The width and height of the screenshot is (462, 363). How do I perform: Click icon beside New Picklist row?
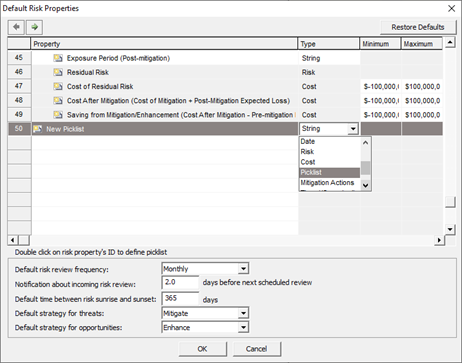pos(38,129)
